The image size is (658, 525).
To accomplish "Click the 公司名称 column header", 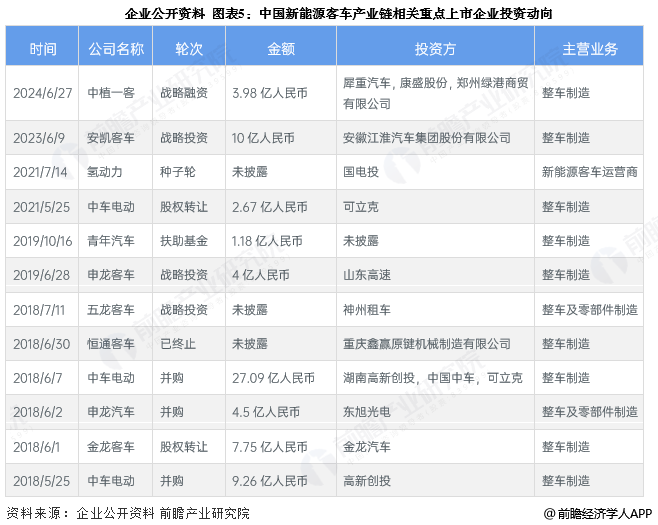I will [x=115, y=46].
